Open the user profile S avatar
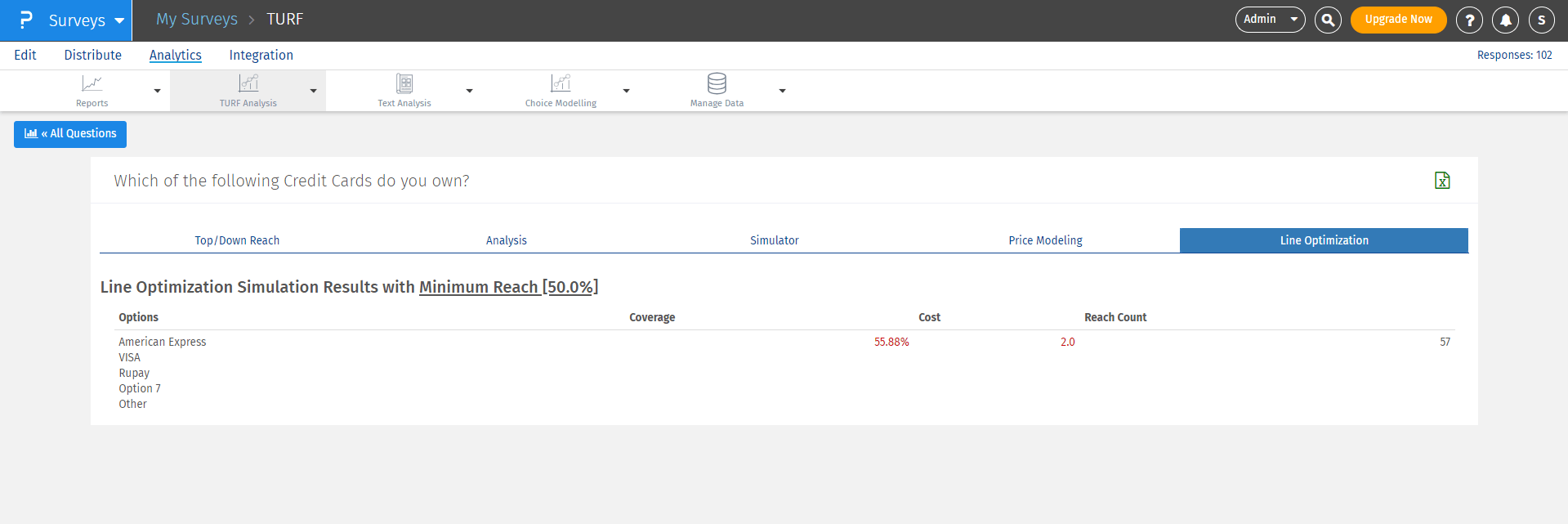1568x524 pixels. click(x=1541, y=20)
